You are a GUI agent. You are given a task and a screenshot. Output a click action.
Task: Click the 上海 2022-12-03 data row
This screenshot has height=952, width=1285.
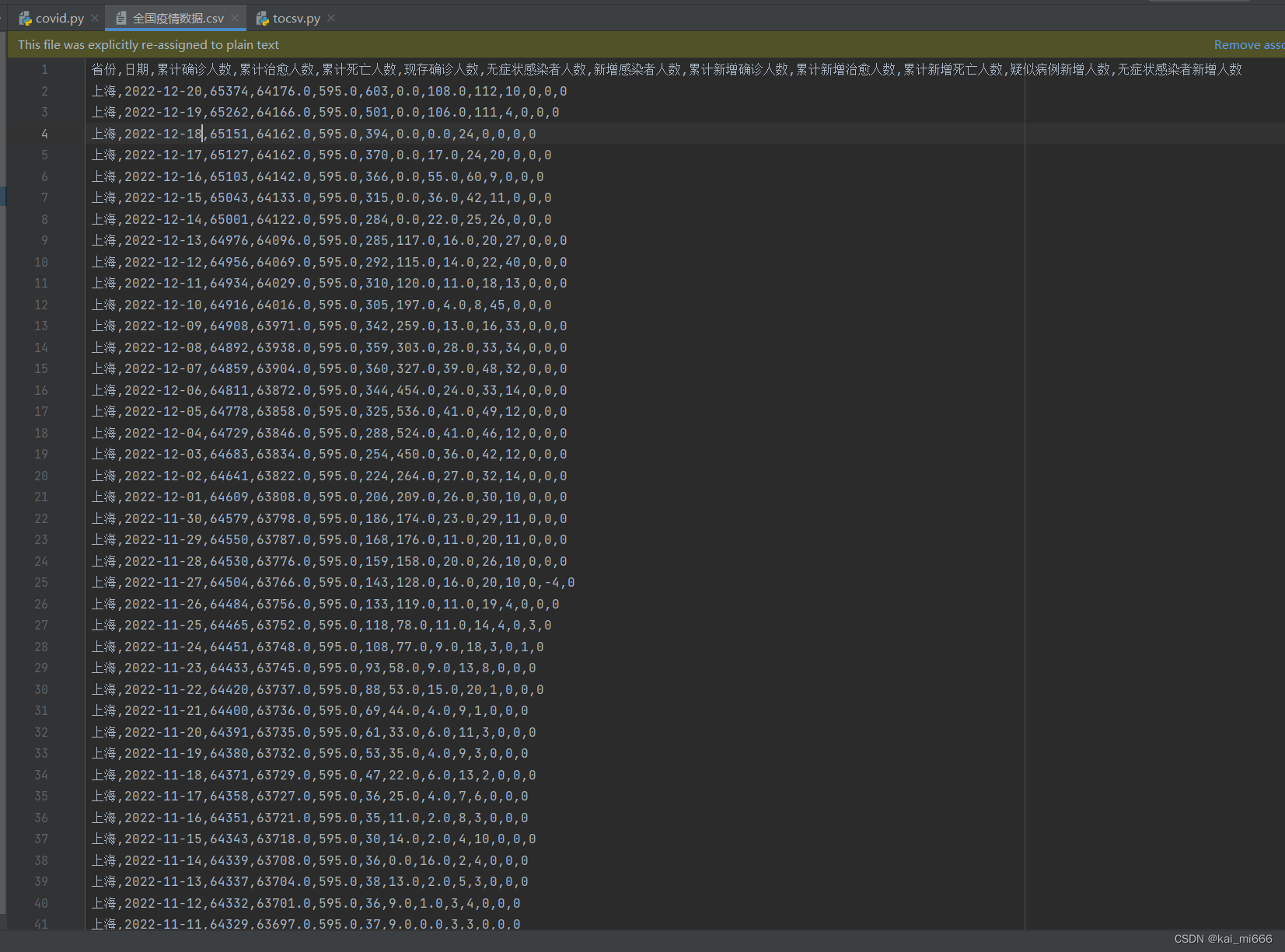(329, 454)
